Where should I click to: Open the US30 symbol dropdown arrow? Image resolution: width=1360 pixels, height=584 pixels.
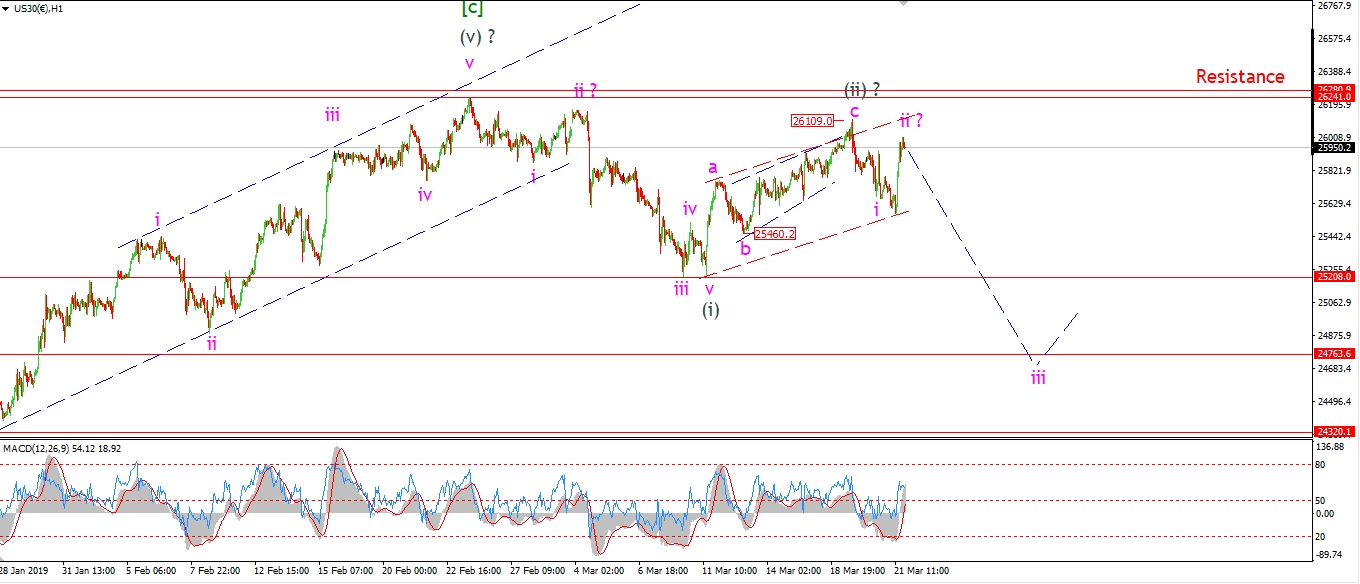5,6
